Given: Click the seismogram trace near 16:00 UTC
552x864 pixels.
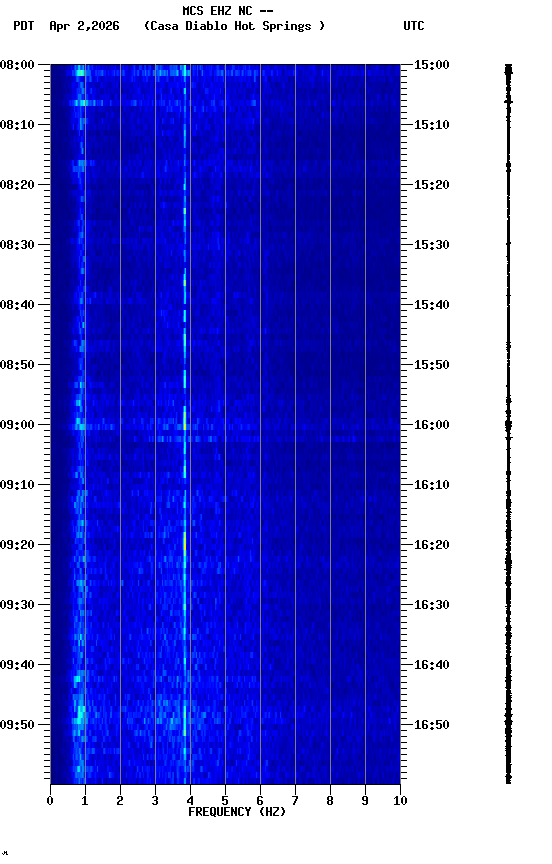Looking at the screenshot, I should [508, 425].
